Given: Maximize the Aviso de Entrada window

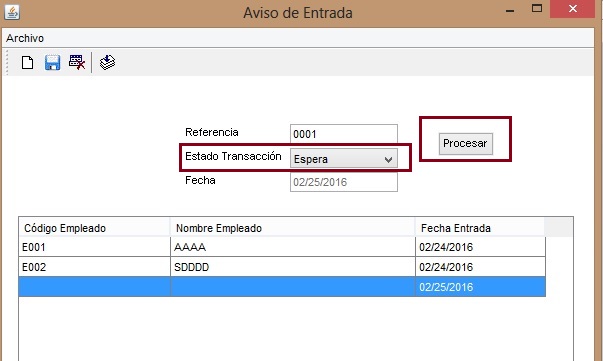Looking at the screenshot, I should [537, 8].
